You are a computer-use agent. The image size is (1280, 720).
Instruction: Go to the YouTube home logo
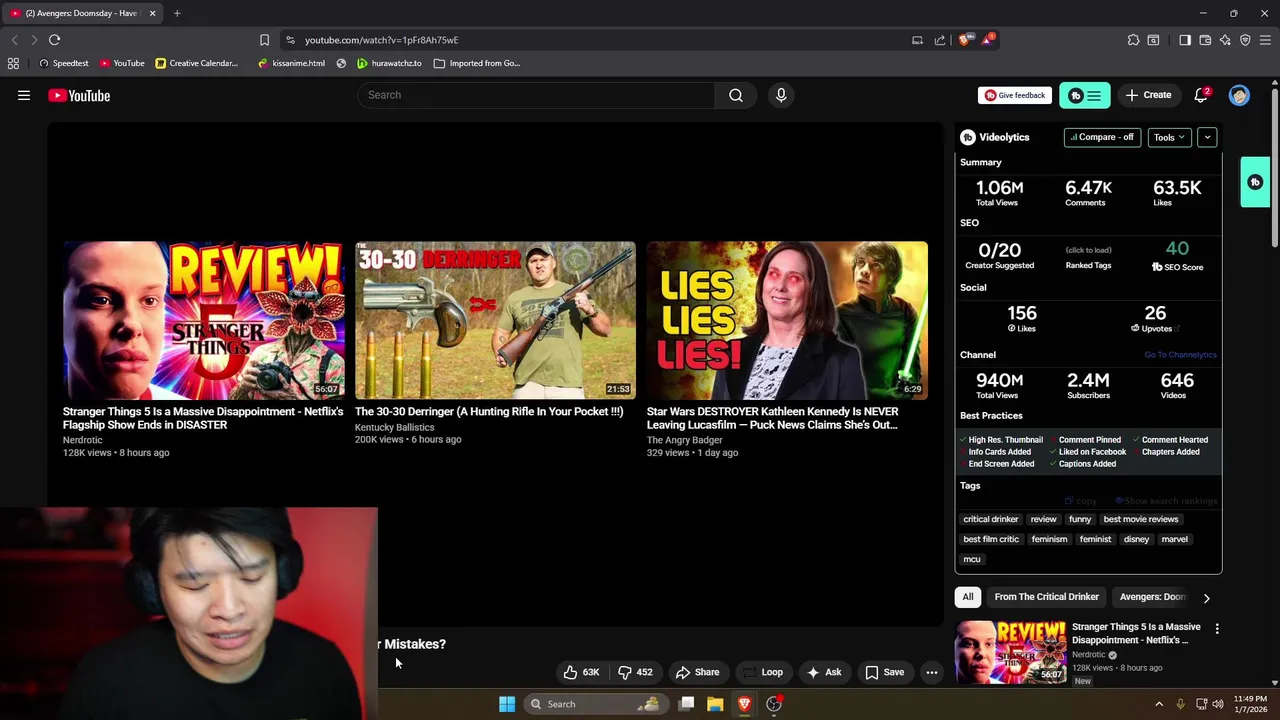(79, 96)
